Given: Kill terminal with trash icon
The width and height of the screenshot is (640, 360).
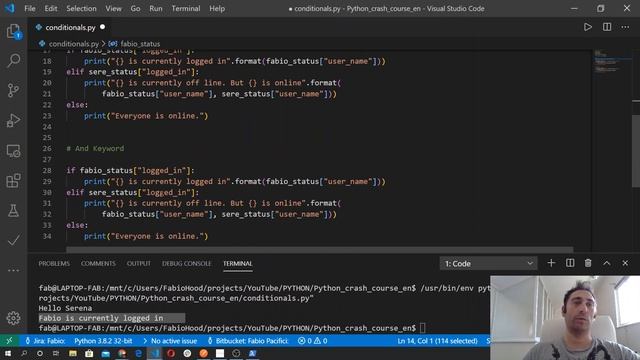Looking at the screenshot, I should pyautogui.click(x=588, y=263).
